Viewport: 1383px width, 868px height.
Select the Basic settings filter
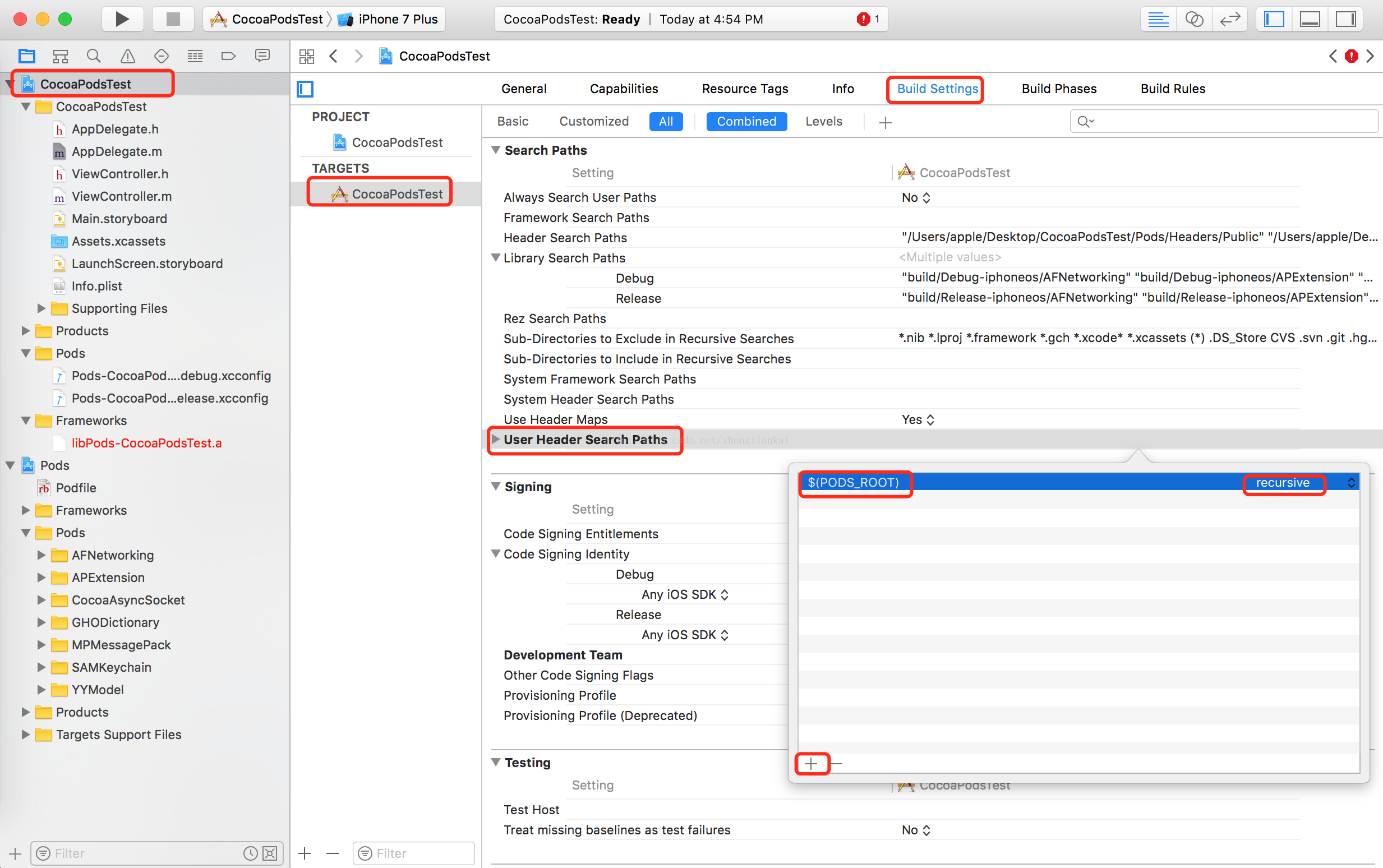(513, 121)
